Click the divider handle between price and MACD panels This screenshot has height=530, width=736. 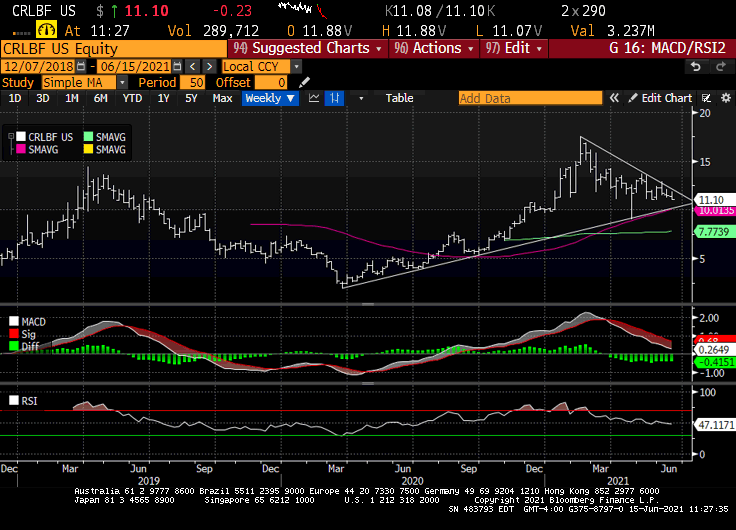pos(368,304)
